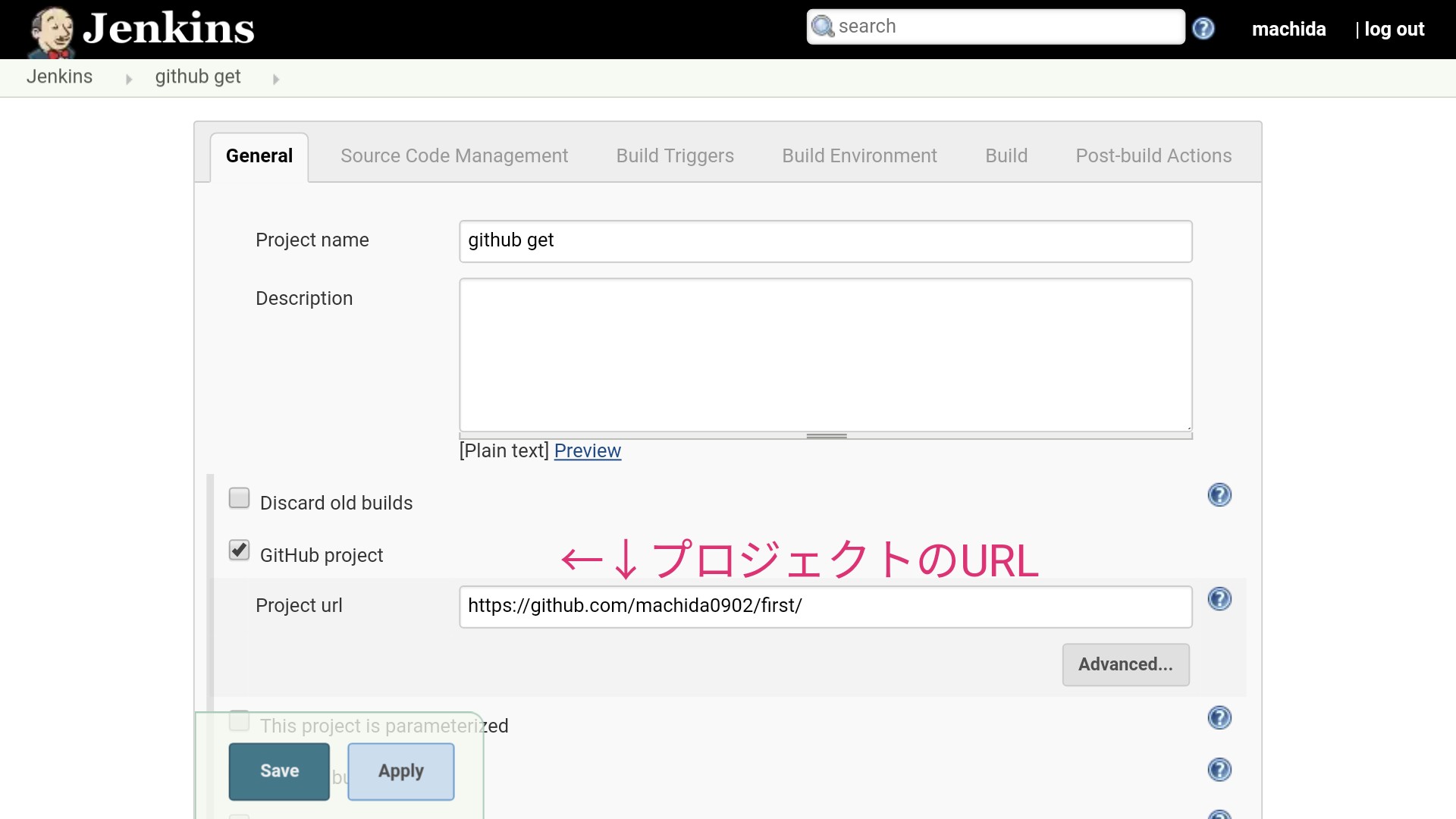
Task: Jump to the Build tab
Action: tap(1006, 156)
